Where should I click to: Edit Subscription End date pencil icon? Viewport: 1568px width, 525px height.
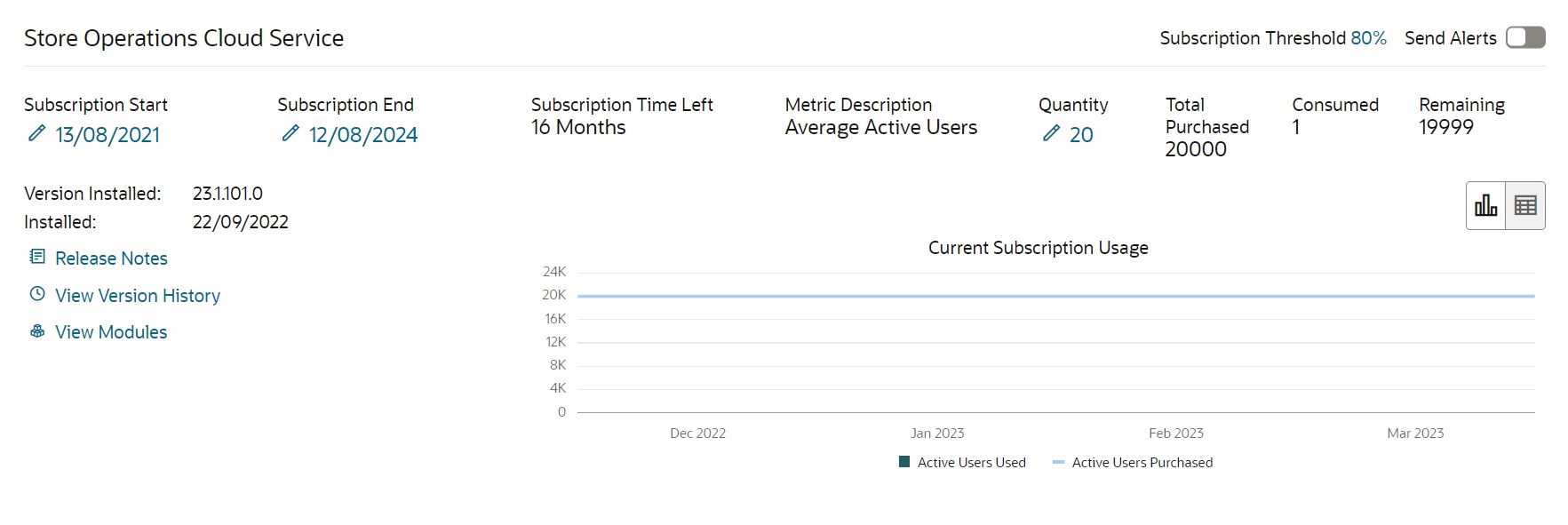tap(291, 133)
